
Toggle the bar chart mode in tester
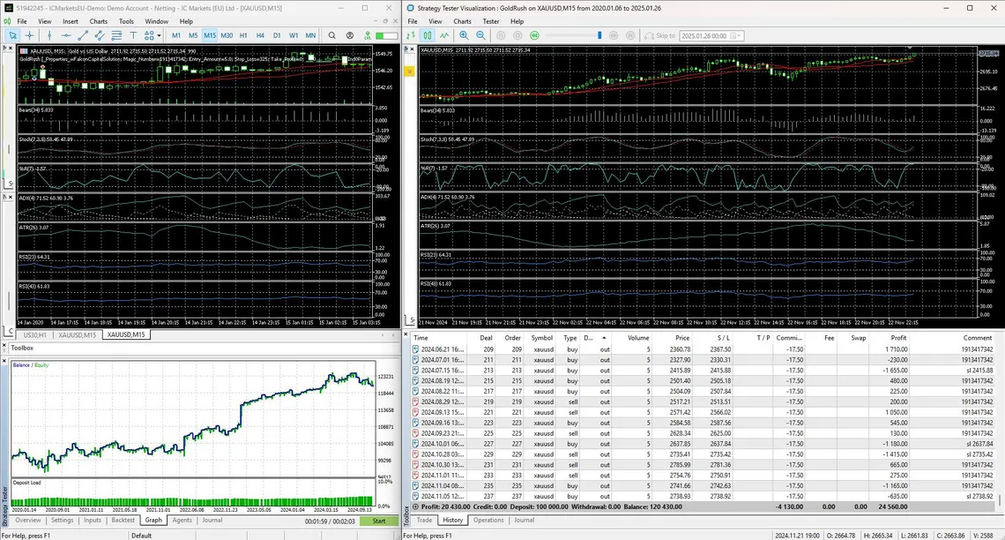pos(411,36)
